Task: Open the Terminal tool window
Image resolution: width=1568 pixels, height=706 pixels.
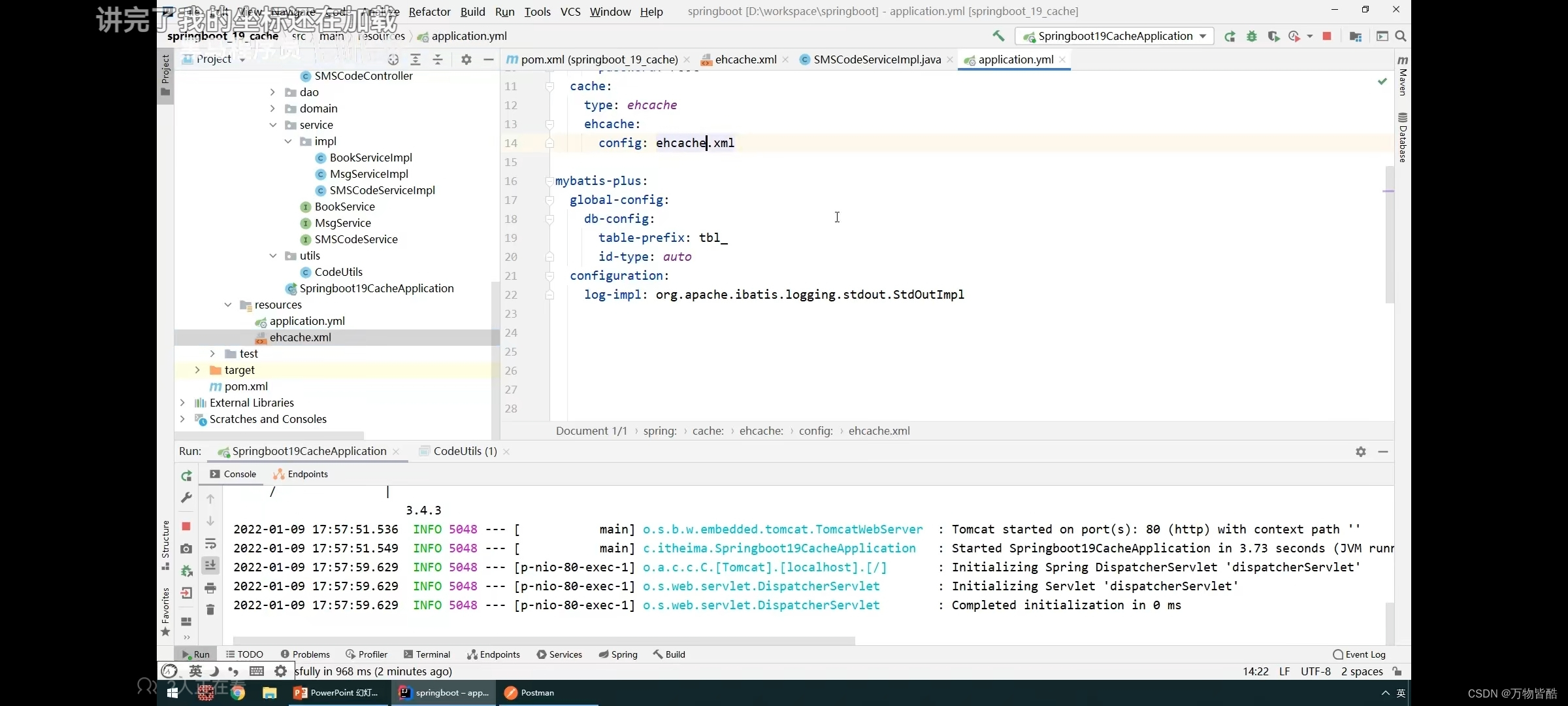Action: tap(427, 654)
